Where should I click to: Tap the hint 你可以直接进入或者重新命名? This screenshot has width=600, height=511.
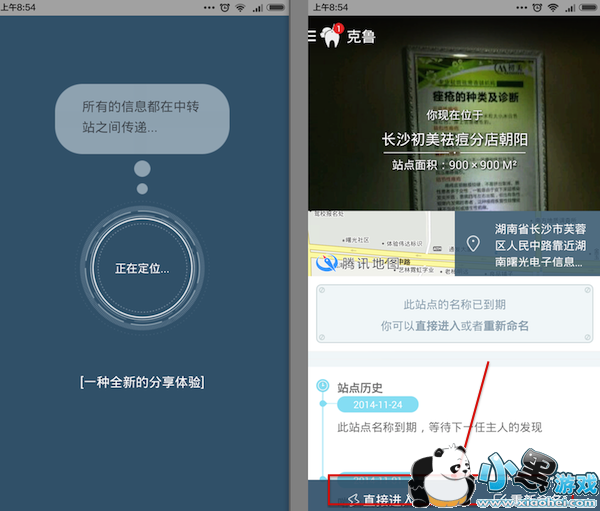(454, 326)
